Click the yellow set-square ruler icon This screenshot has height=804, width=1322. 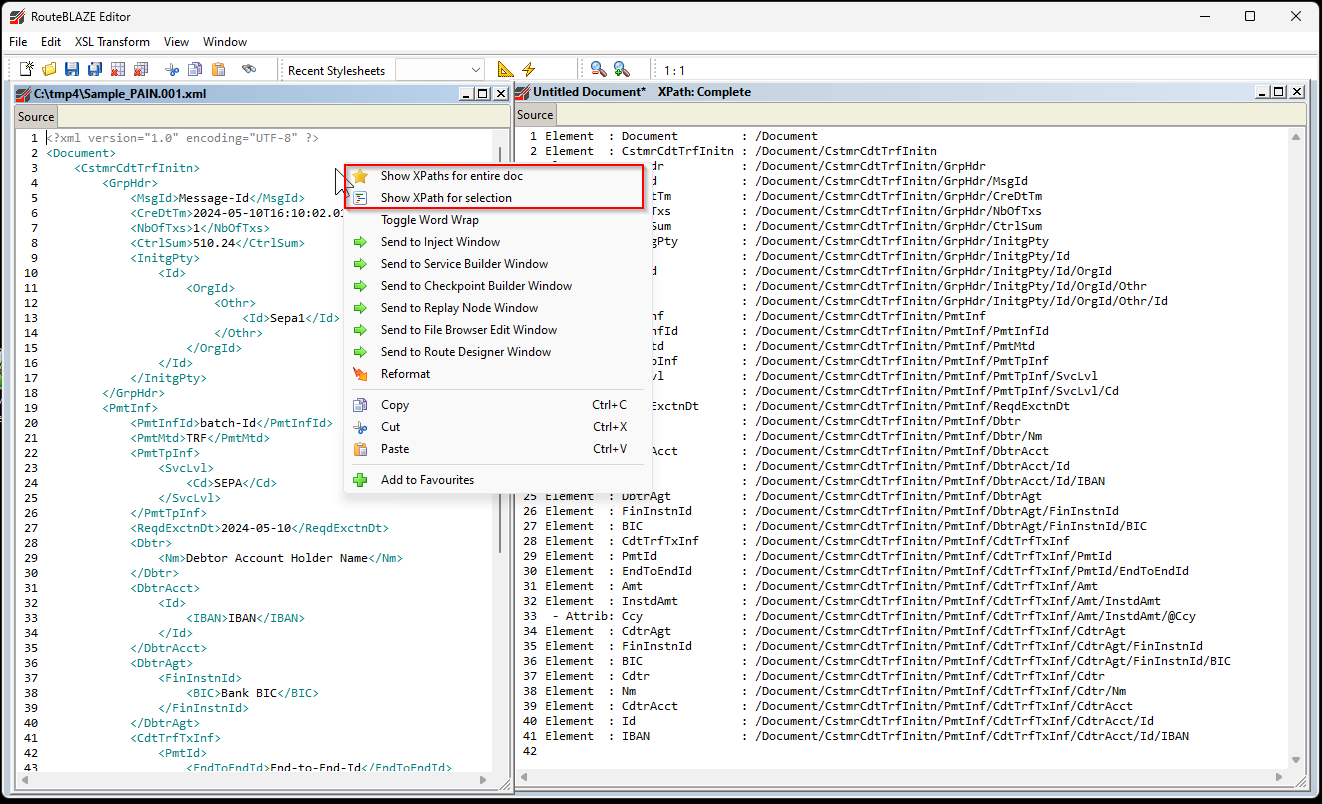pos(505,69)
